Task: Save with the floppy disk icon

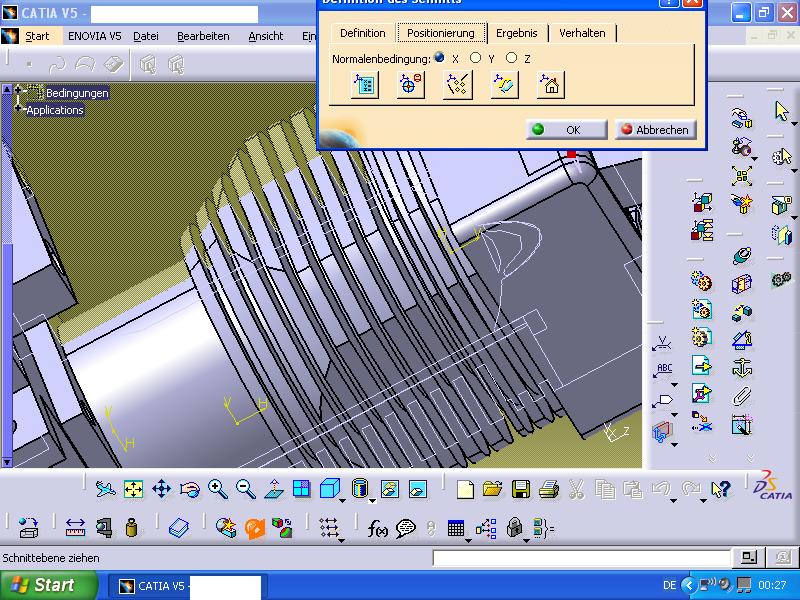Action: point(520,489)
